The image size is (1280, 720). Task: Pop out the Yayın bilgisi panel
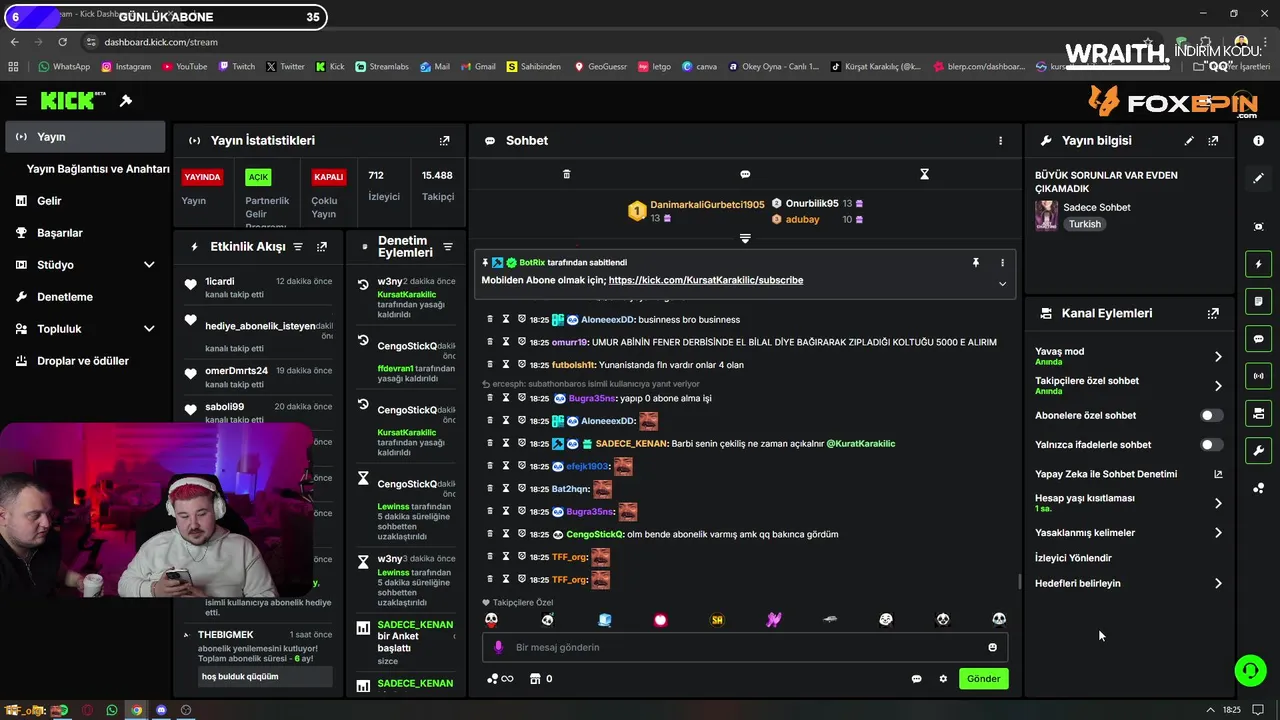point(1213,141)
